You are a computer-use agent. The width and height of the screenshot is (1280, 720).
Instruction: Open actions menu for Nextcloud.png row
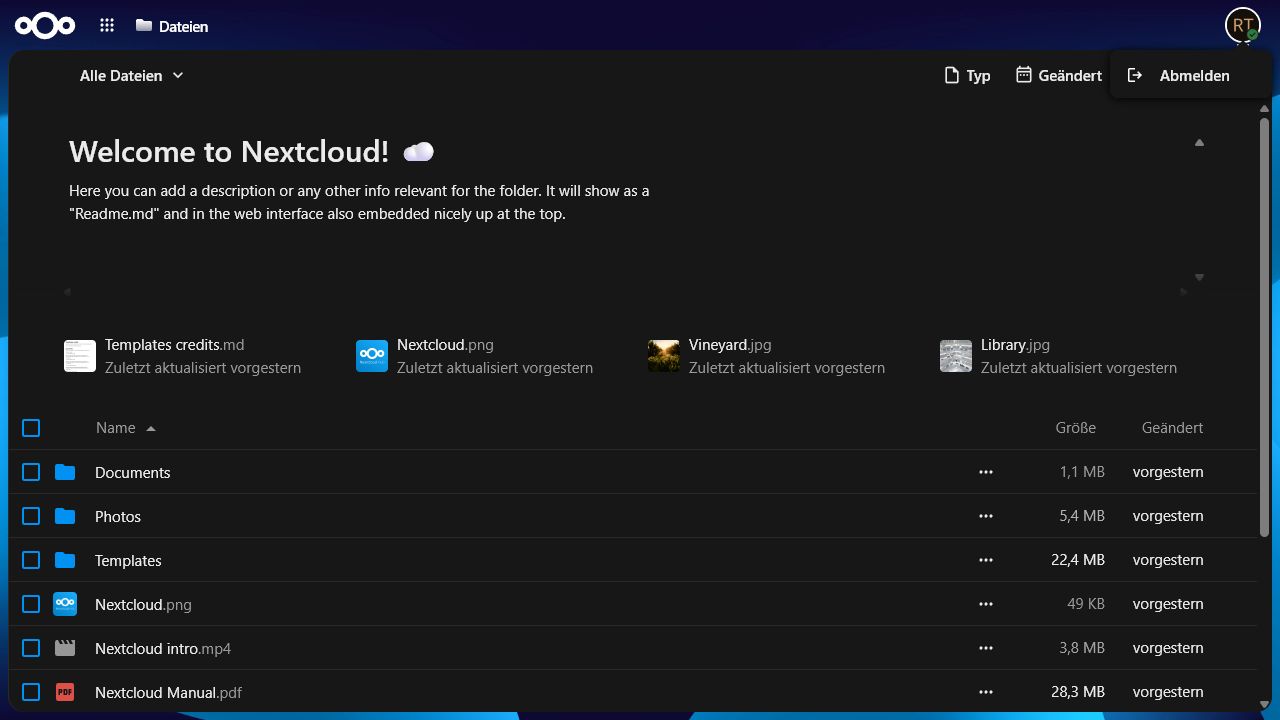pyautogui.click(x=986, y=604)
